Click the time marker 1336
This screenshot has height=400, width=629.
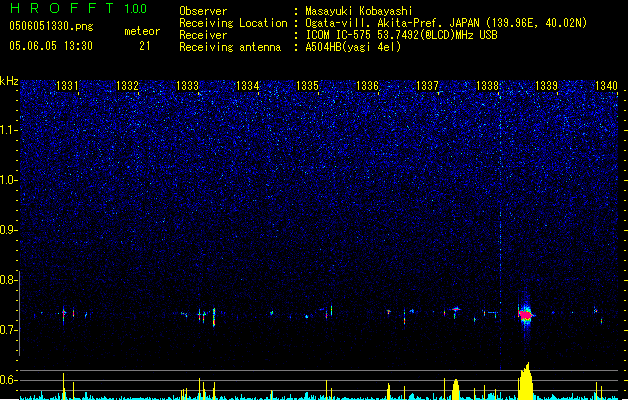[367, 86]
